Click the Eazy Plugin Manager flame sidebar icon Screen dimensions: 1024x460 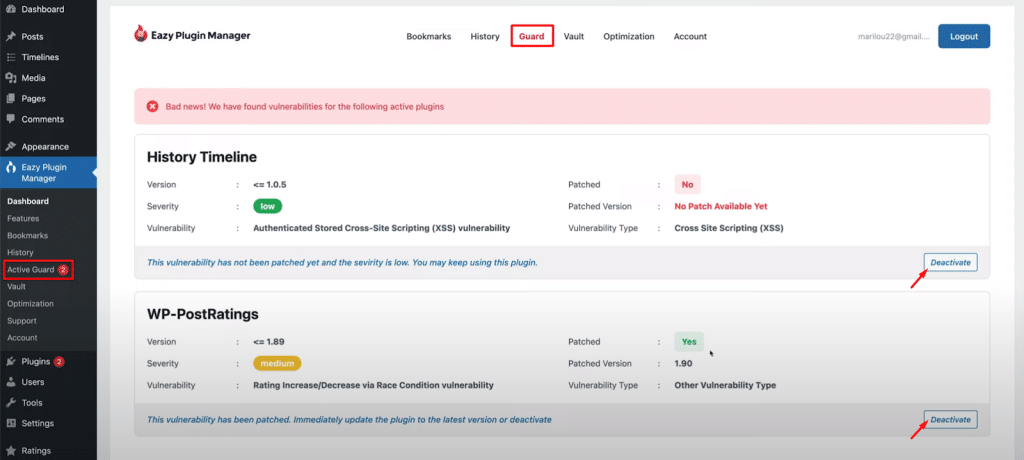click(x=10, y=167)
